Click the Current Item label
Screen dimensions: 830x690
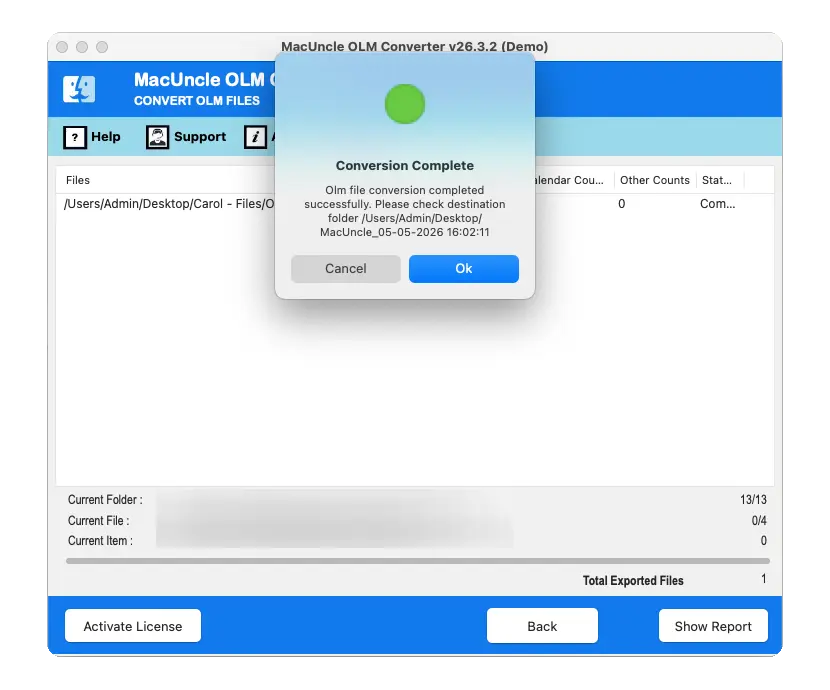pos(100,541)
